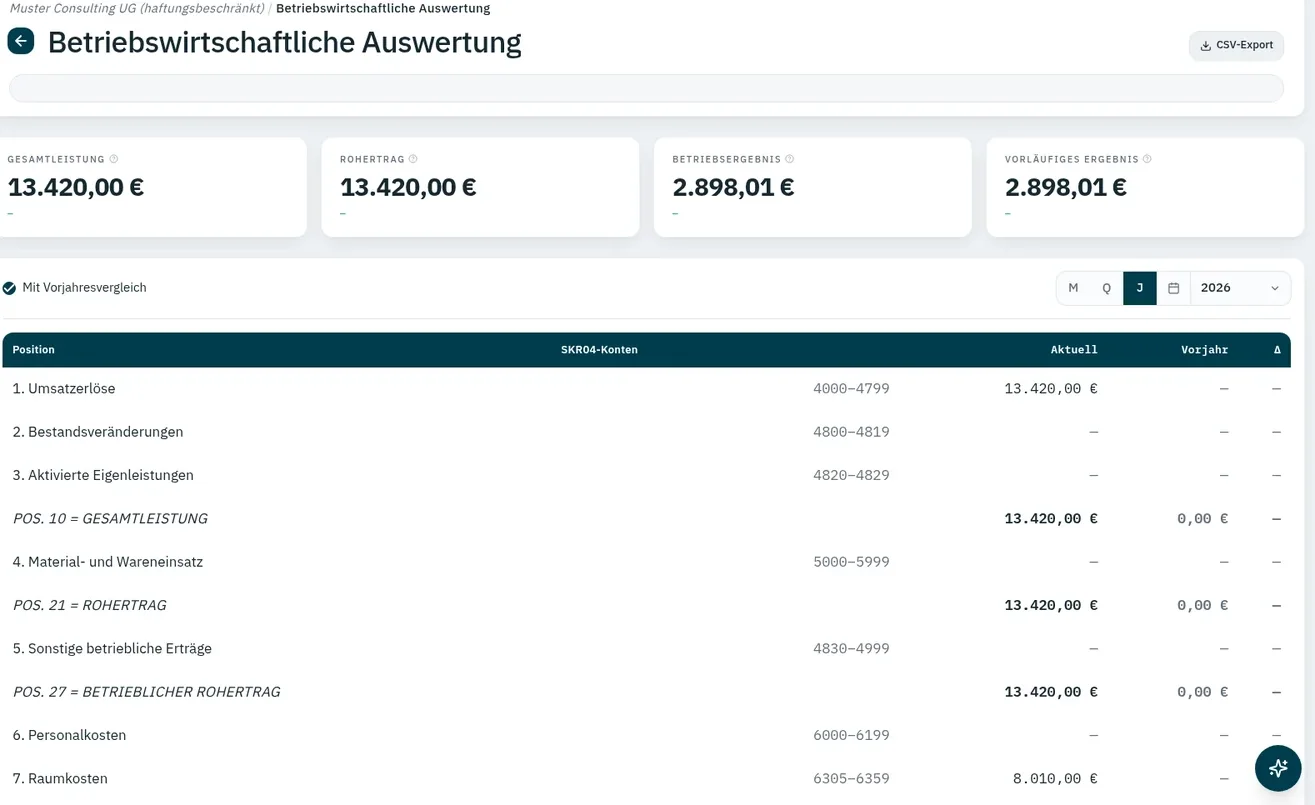Switch period to monthly M view
This screenshot has height=805, width=1315.
(1073, 288)
